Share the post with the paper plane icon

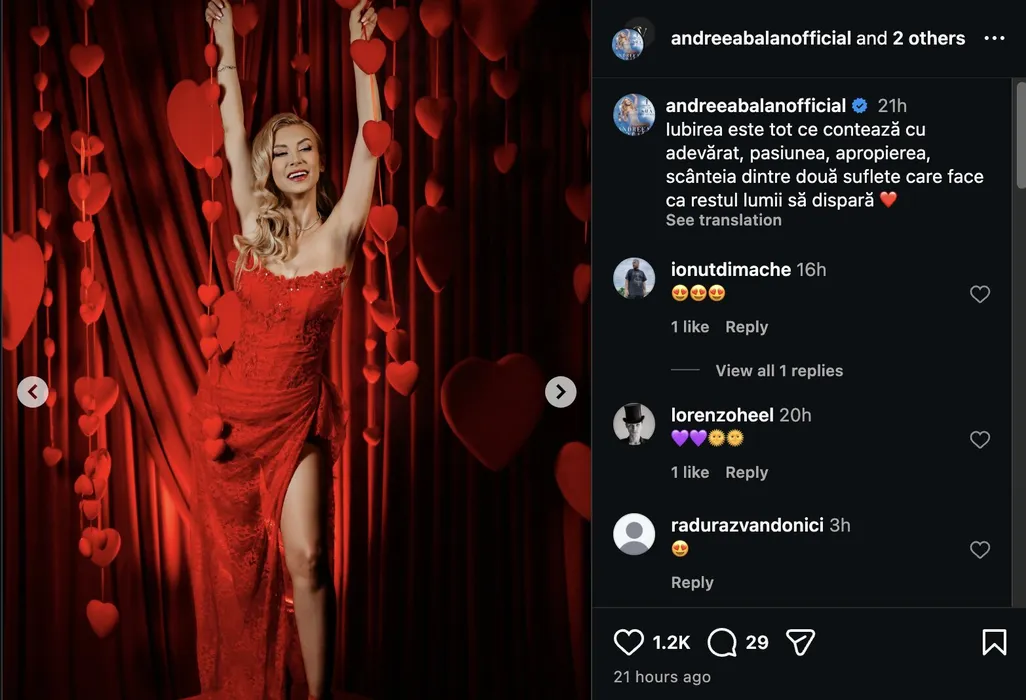[x=800, y=642]
